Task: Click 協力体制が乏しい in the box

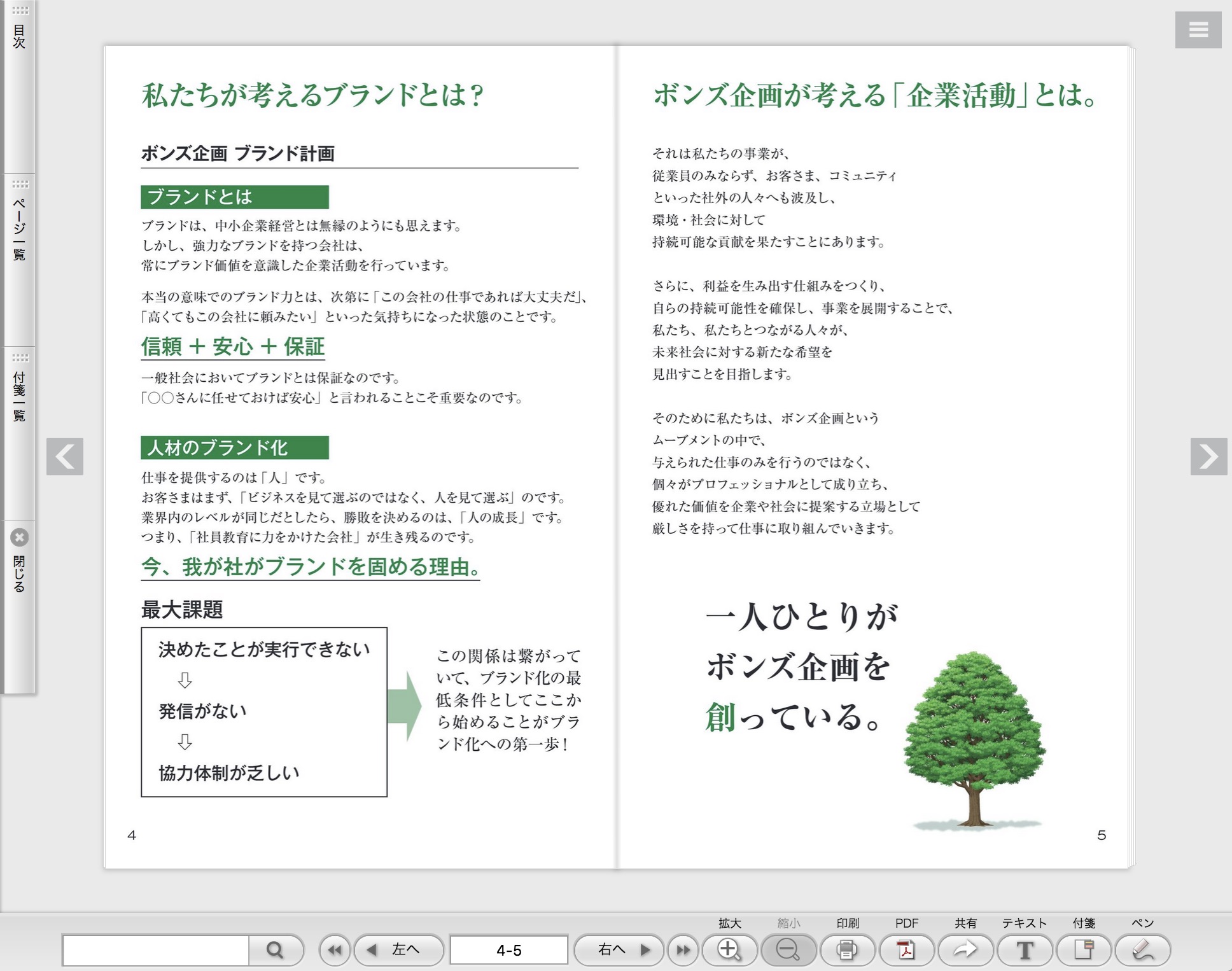Action: tap(229, 772)
